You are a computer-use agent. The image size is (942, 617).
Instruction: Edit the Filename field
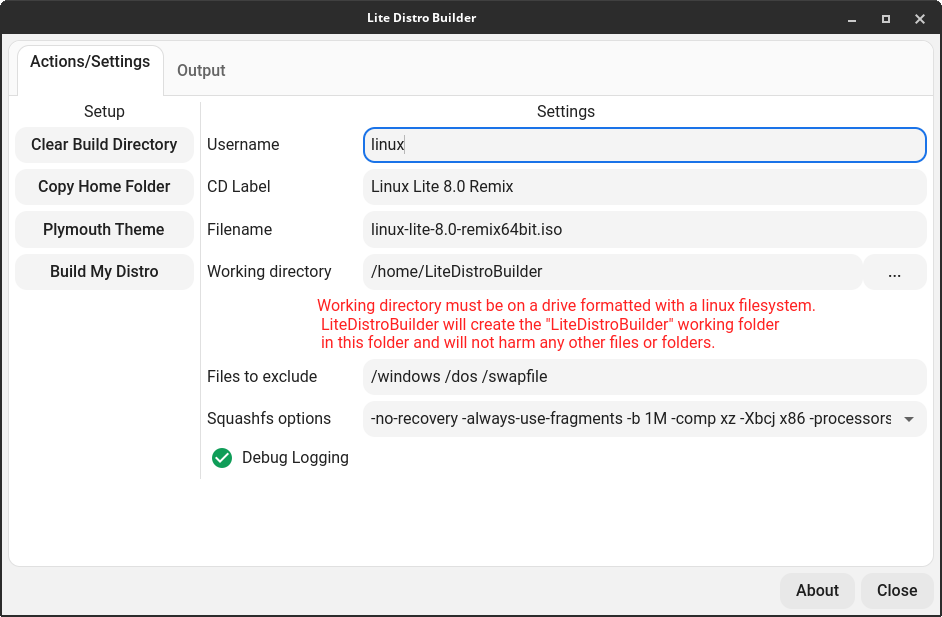(645, 229)
